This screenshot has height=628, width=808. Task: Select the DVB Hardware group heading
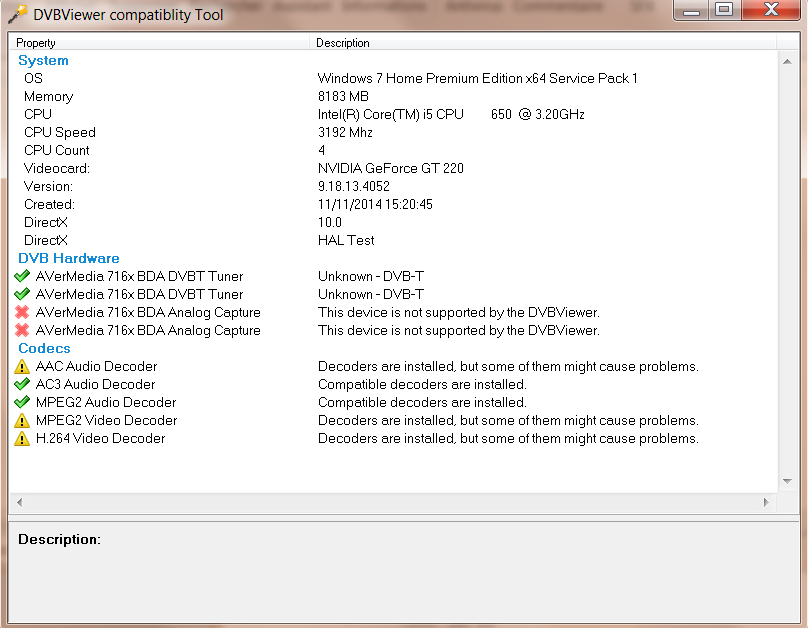69,258
